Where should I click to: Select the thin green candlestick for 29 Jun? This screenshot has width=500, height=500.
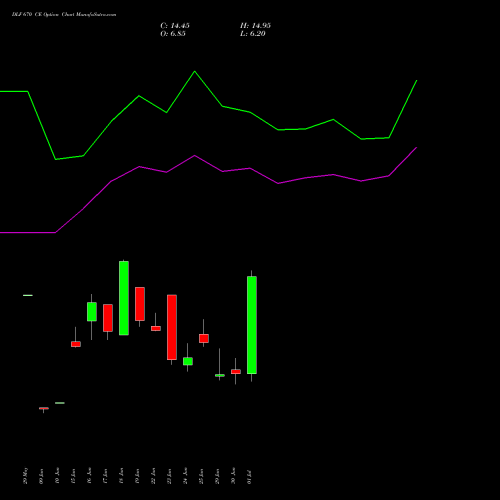tap(220, 375)
